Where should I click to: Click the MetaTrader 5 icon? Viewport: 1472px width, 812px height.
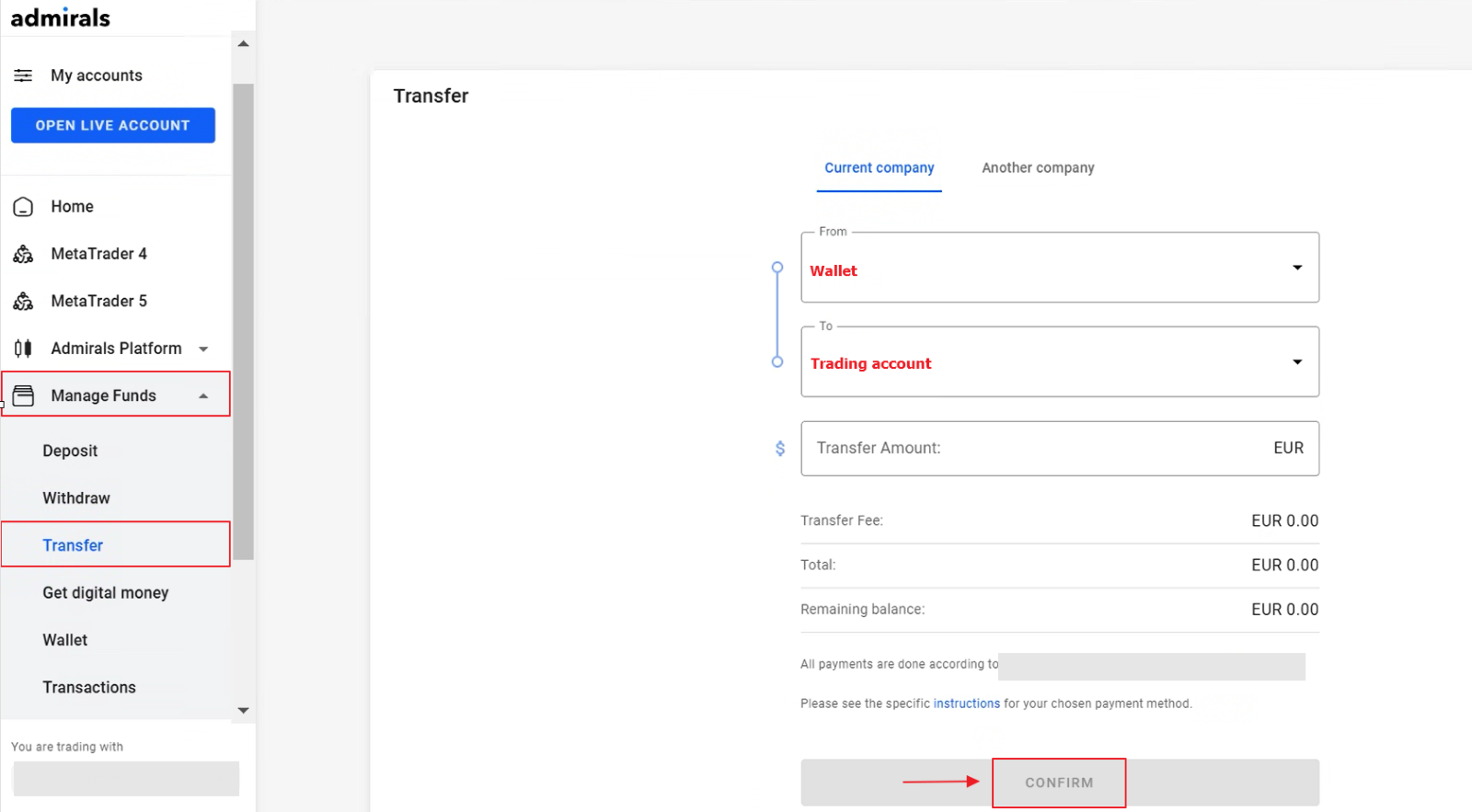23,301
